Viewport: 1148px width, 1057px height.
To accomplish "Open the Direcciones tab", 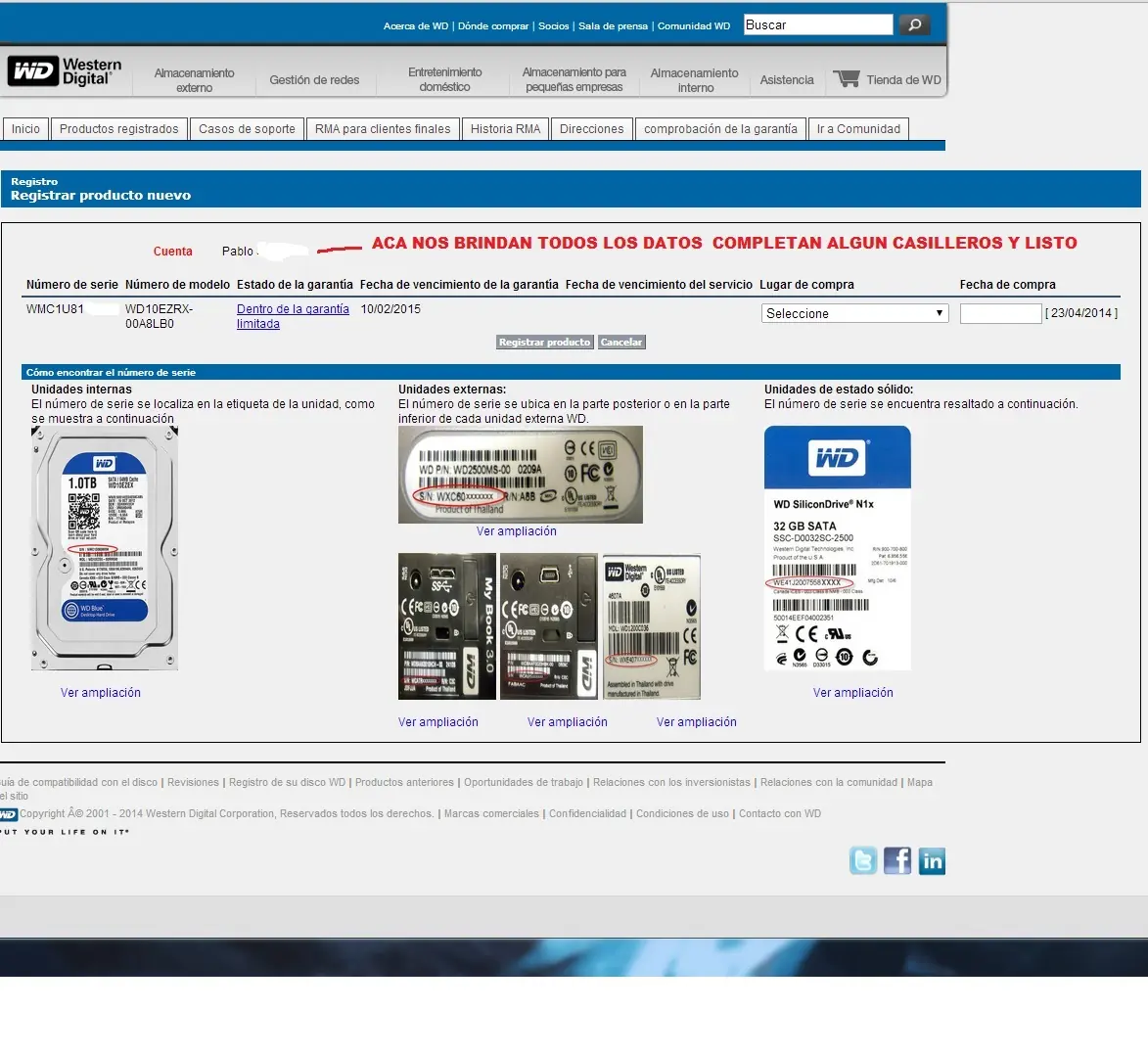I will point(591,129).
